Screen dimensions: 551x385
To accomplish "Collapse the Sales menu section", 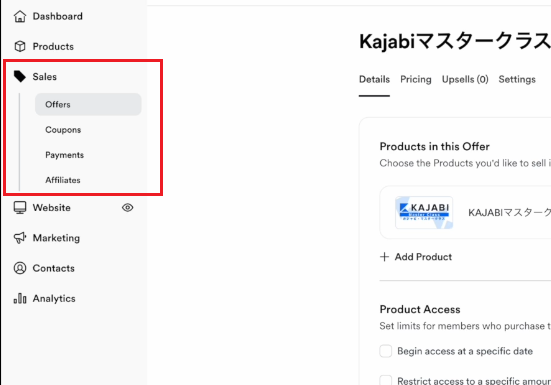I will (x=45, y=77).
